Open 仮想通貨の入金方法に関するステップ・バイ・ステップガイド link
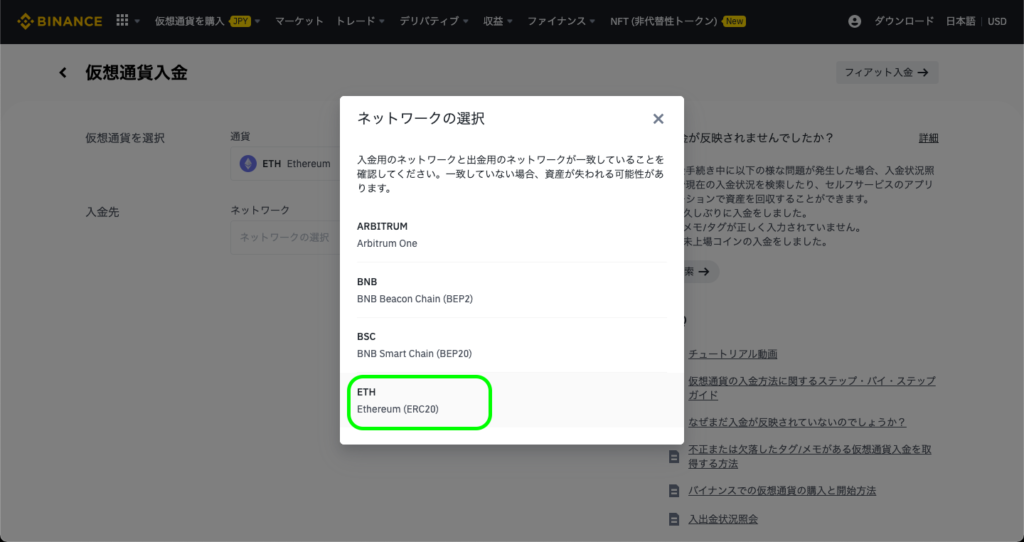Image resolution: width=1024 pixels, height=542 pixels. coord(812,388)
